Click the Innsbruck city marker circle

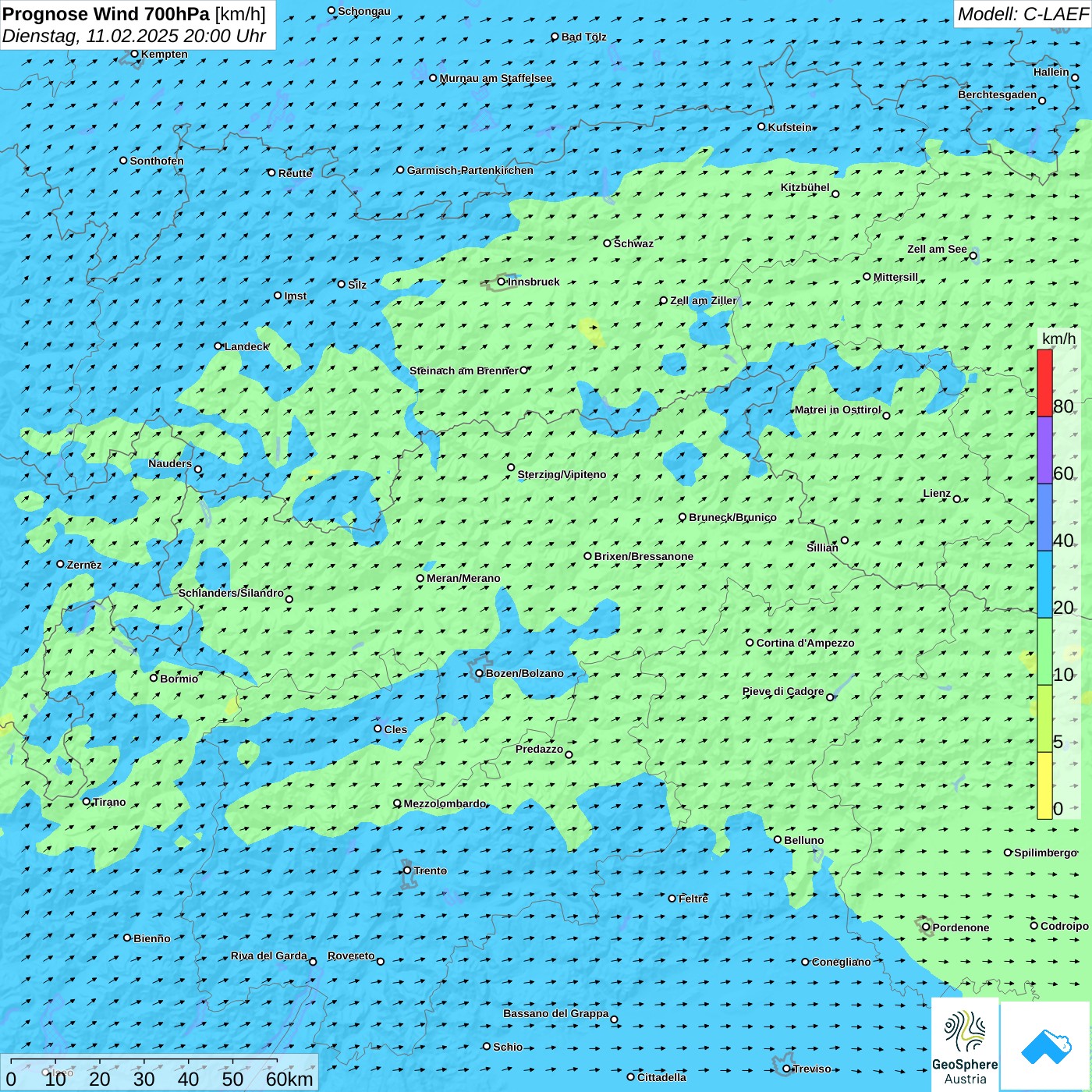pos(502,282)
